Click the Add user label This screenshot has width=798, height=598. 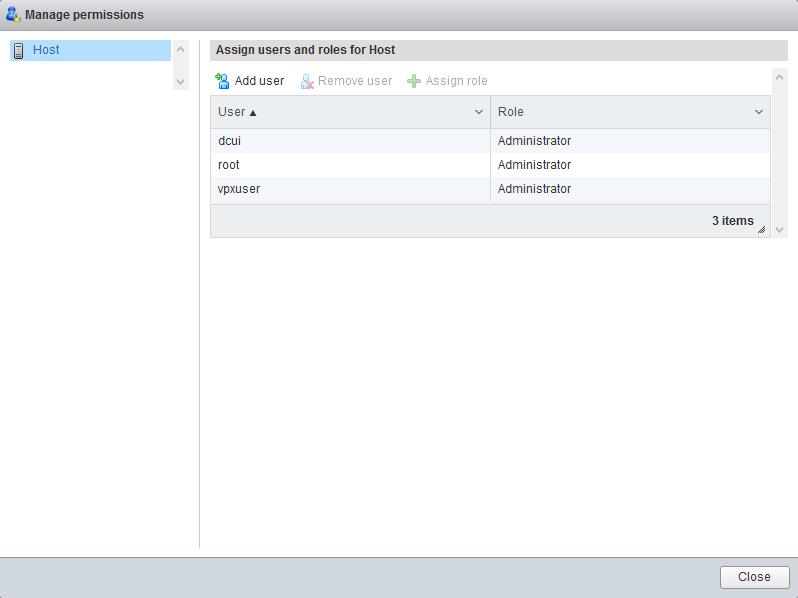(259, 81)
